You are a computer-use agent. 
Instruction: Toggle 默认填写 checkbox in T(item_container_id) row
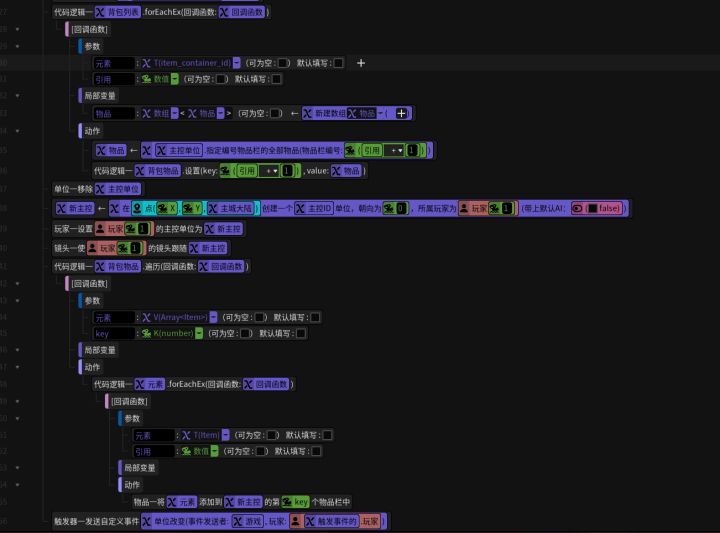338,63
